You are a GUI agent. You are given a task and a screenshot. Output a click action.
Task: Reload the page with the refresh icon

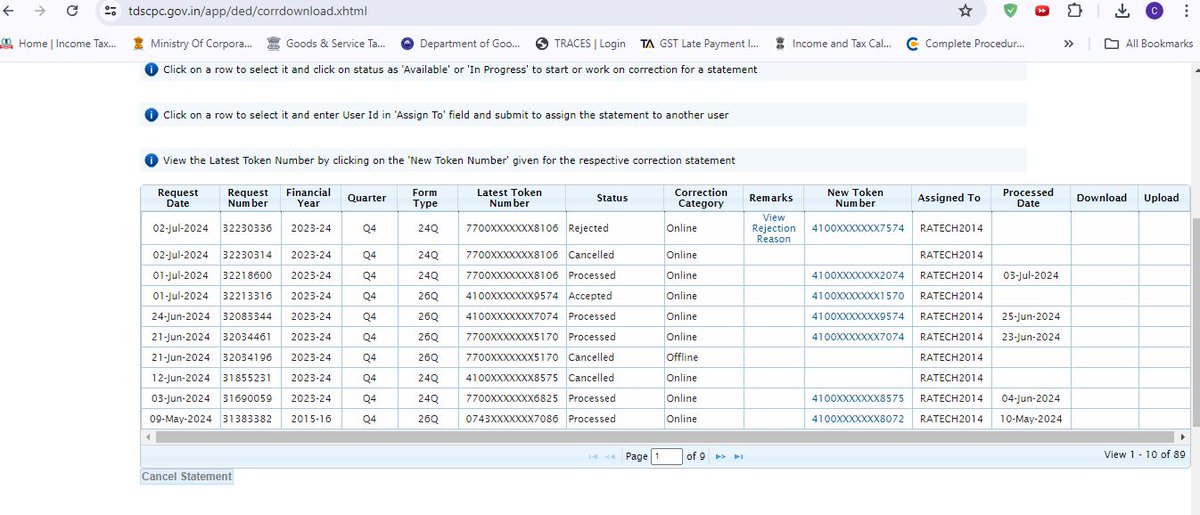pos(73,11)
